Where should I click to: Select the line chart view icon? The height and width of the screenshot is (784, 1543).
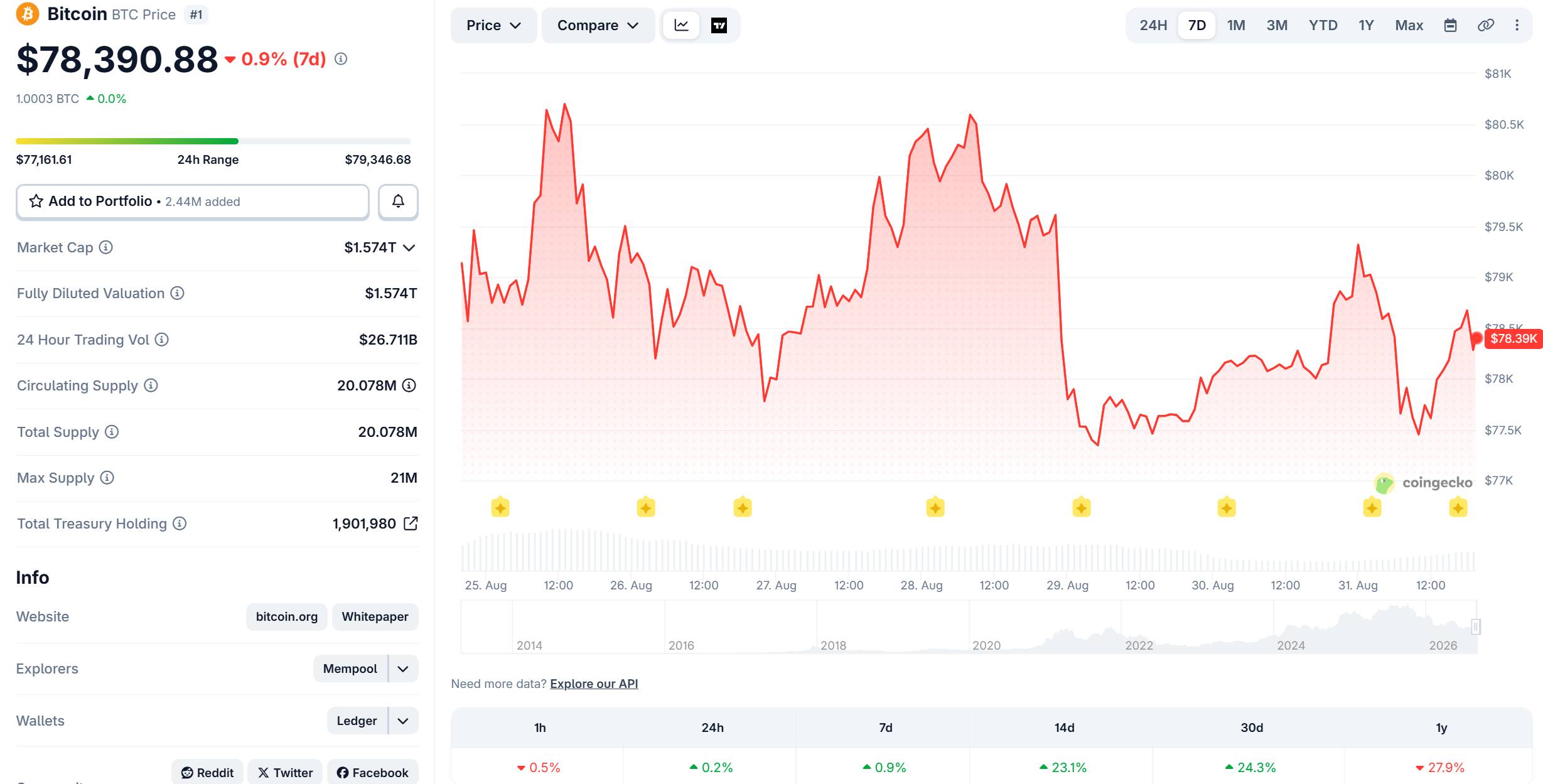tap(682, 25)
